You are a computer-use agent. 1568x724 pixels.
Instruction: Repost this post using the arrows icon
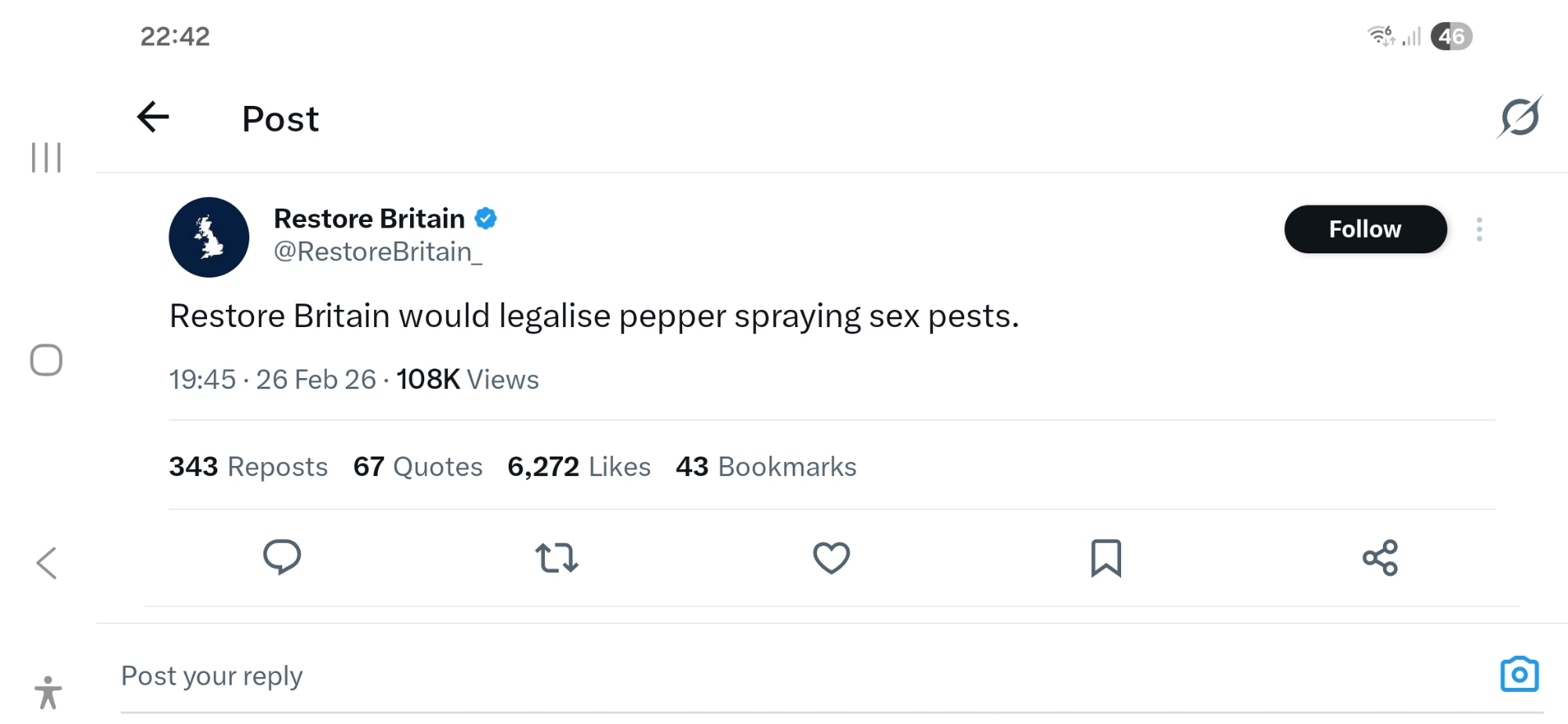click(x=557, y=558)
